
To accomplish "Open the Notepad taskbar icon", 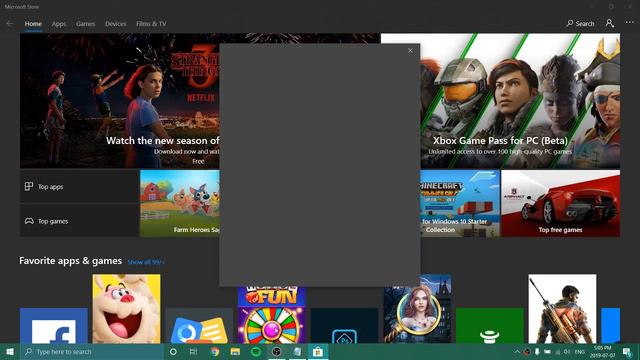I will (297, 352).
